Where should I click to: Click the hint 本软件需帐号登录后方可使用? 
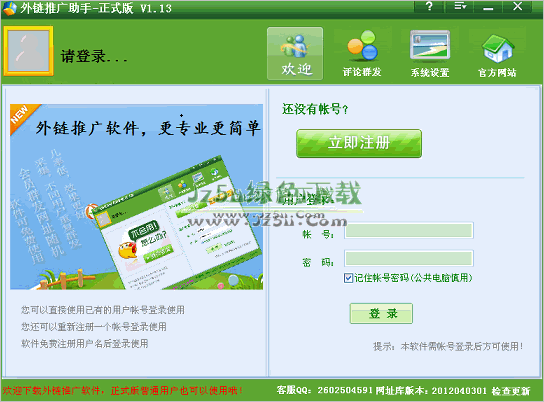(x=448, y=346)
